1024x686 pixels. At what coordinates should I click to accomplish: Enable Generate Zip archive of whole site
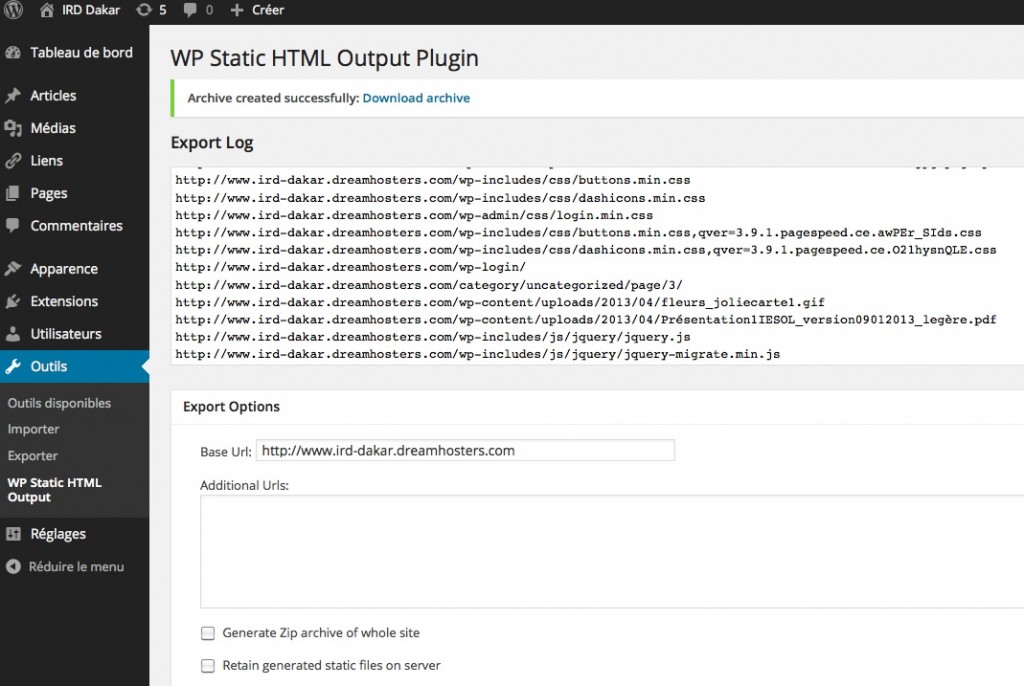[x=208, y=633]
